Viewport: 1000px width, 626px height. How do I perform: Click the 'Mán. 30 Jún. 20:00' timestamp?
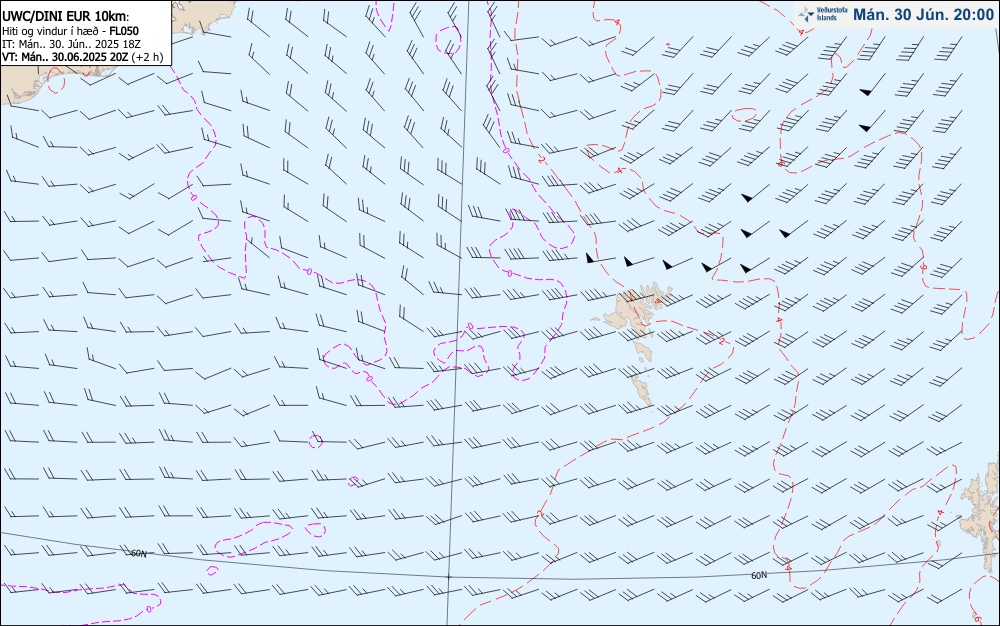923,15
